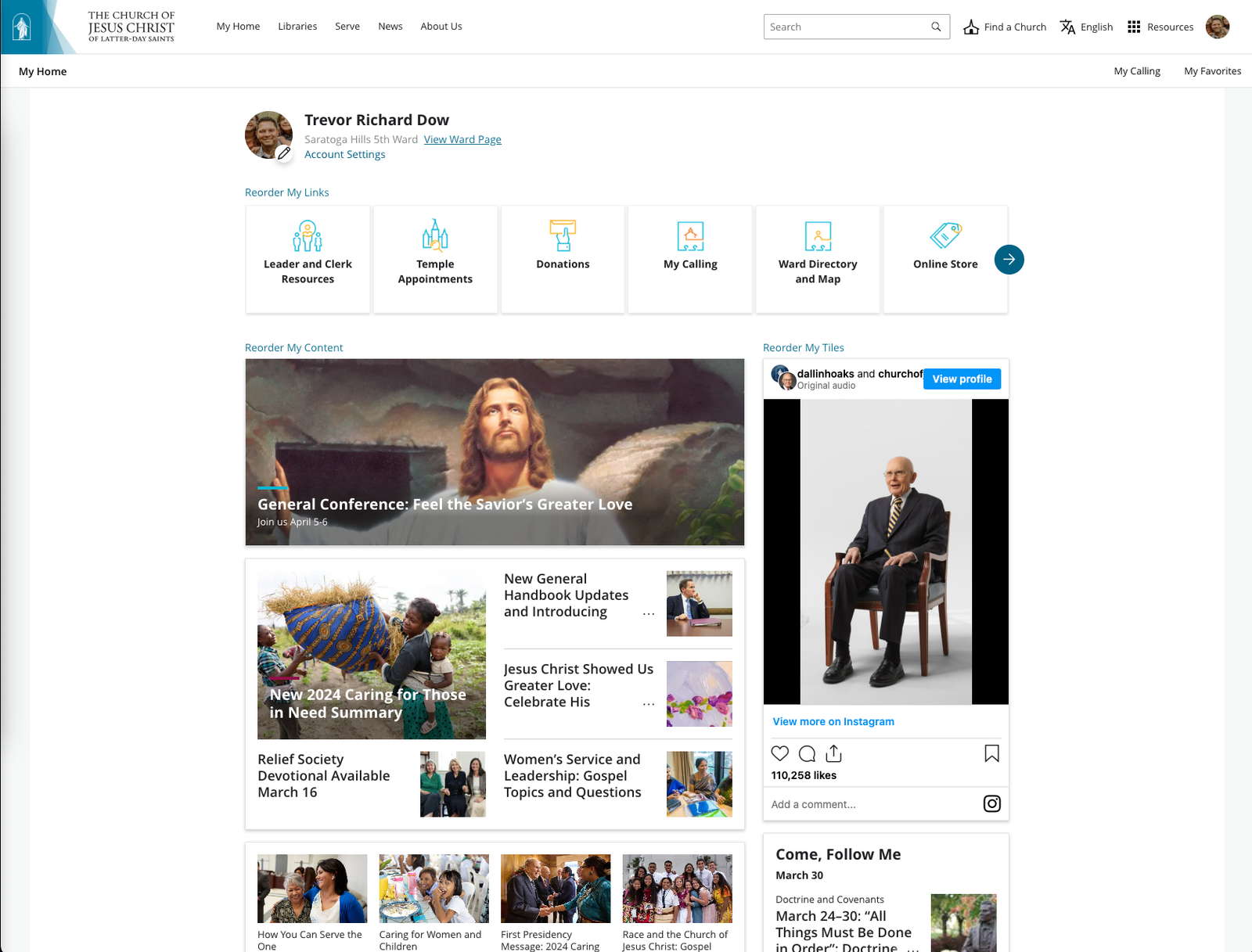Screen dimensions: 1252x952
Task: Click View more on Instagram link
Action: 833,721
